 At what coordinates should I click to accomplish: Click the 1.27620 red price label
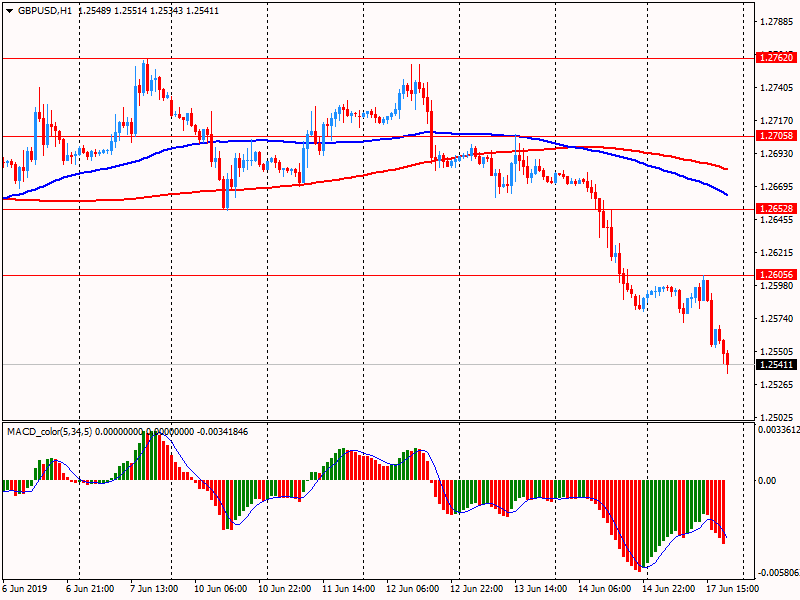(777, 58)
